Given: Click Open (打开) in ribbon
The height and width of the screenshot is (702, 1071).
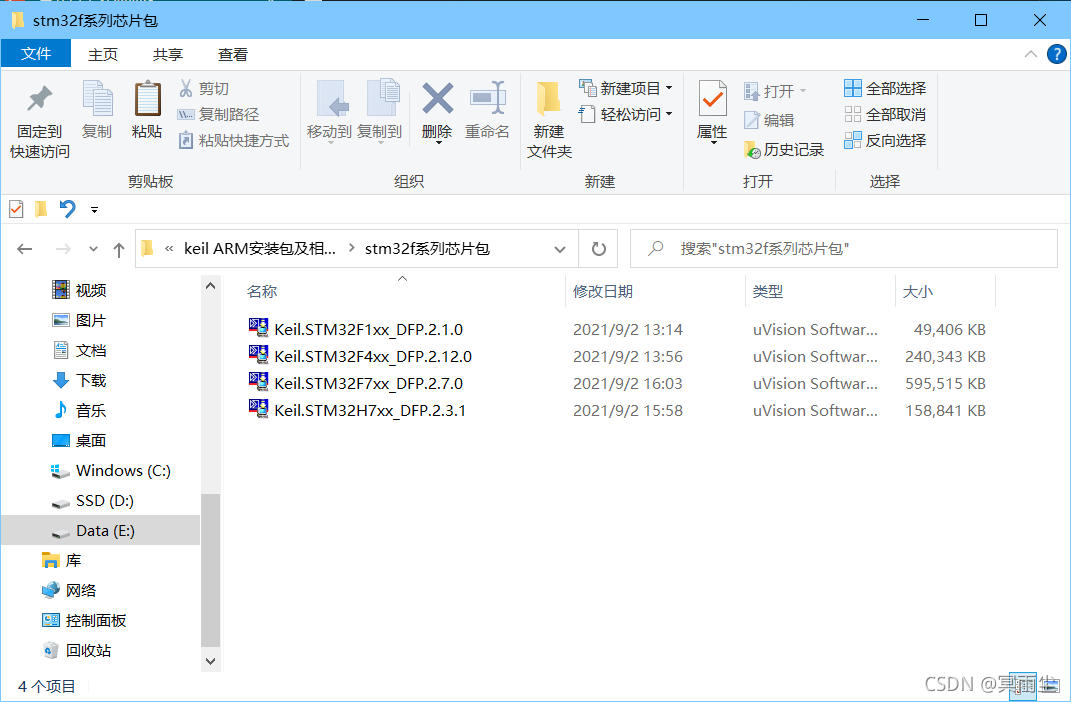Looking at the screenshot, I should [x=775, y=91].
